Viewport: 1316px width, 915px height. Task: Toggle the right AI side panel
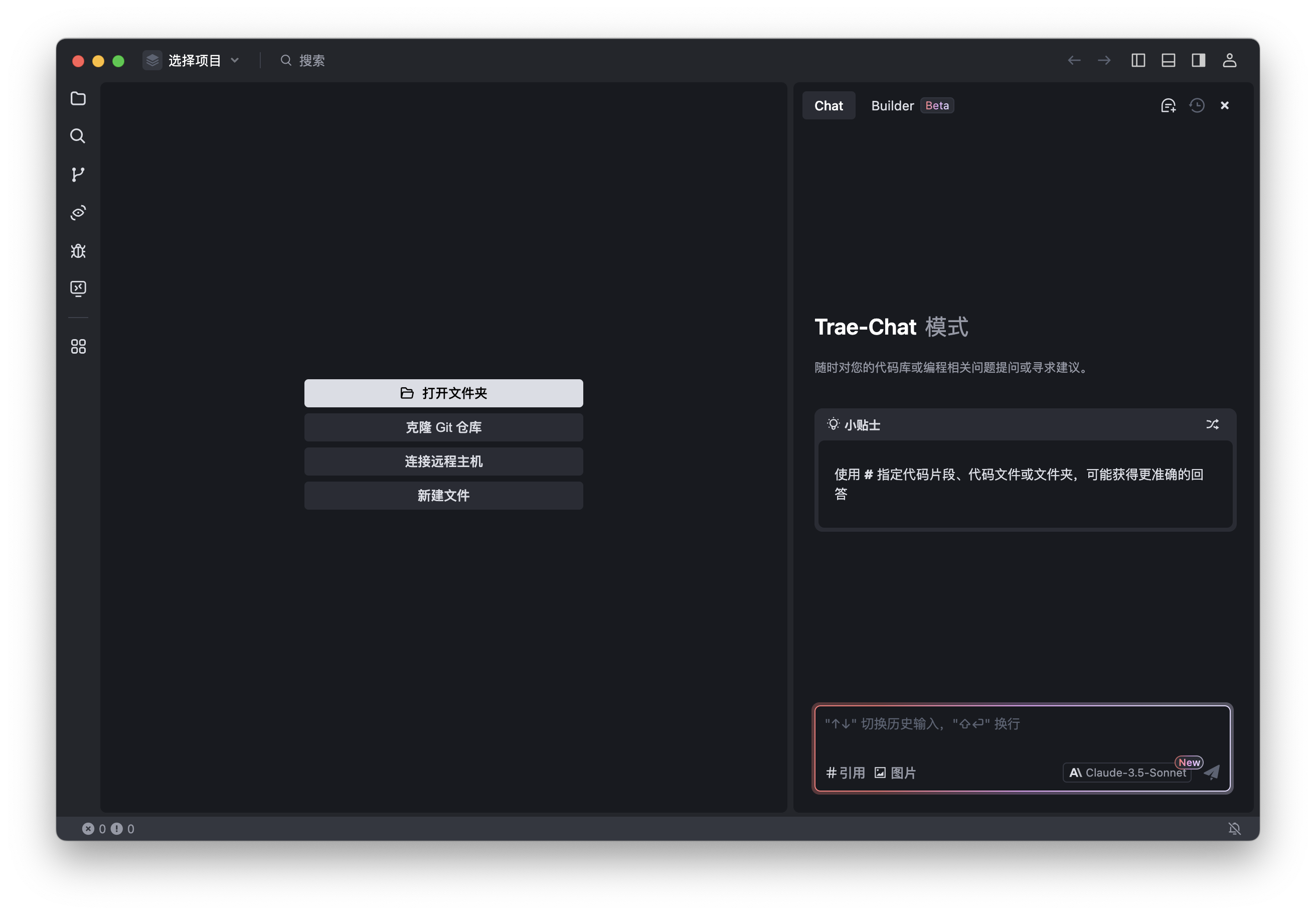1199,60
